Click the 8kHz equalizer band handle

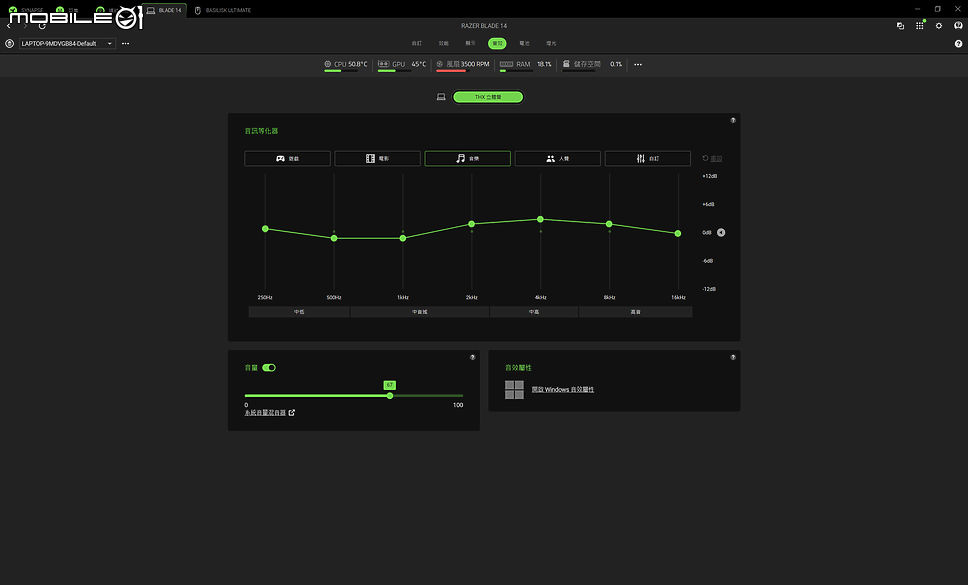pos(609,224)
